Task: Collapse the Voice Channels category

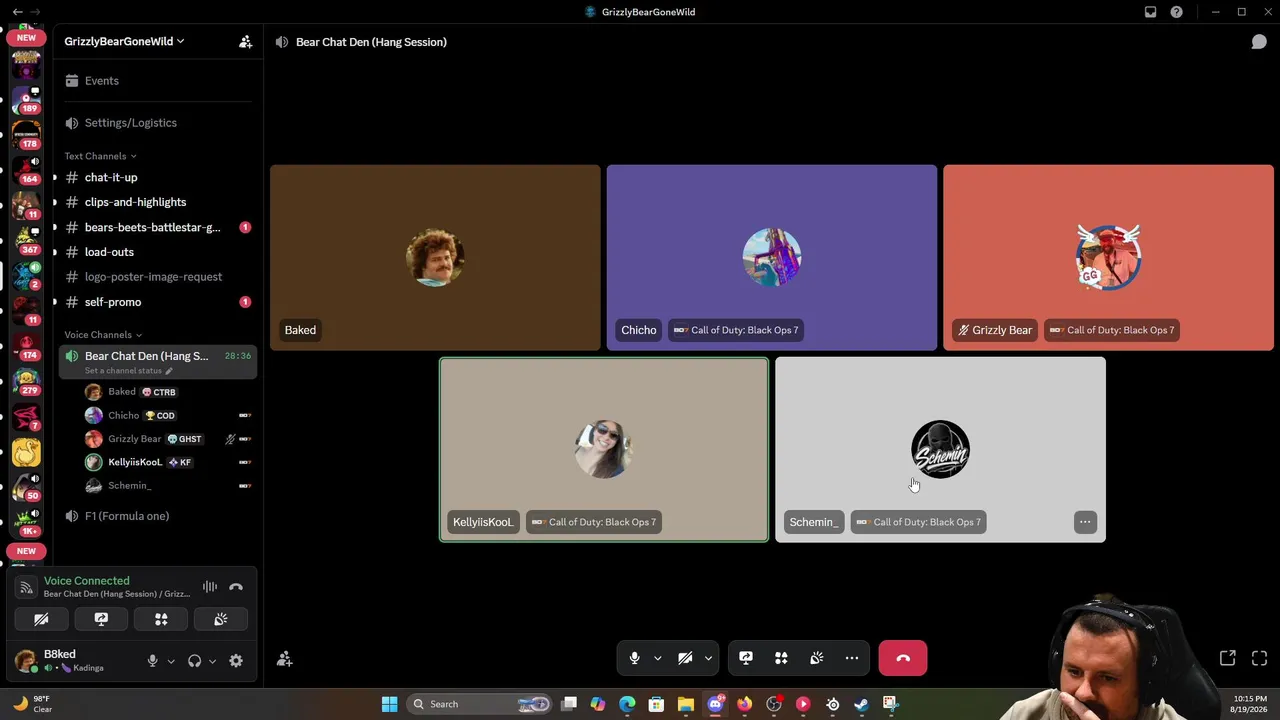Action: (x=103, y=335)
